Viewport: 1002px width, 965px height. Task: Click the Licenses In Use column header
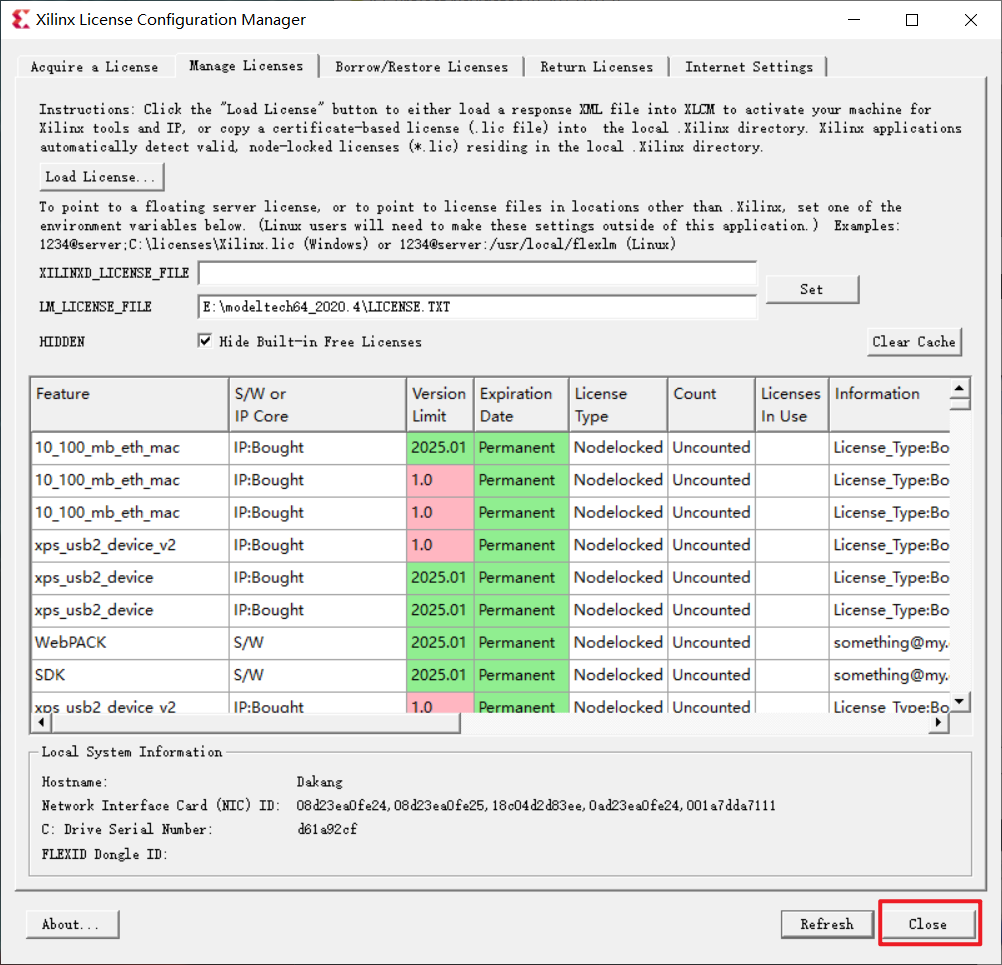792,405
